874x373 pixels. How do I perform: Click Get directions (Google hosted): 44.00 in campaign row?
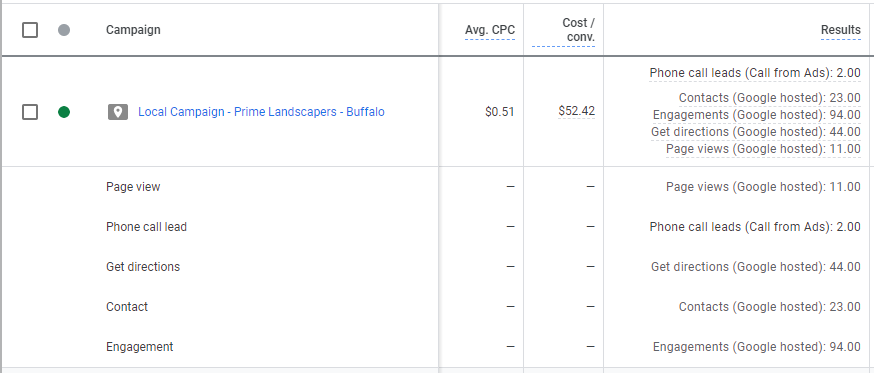[x=756, y=132]
